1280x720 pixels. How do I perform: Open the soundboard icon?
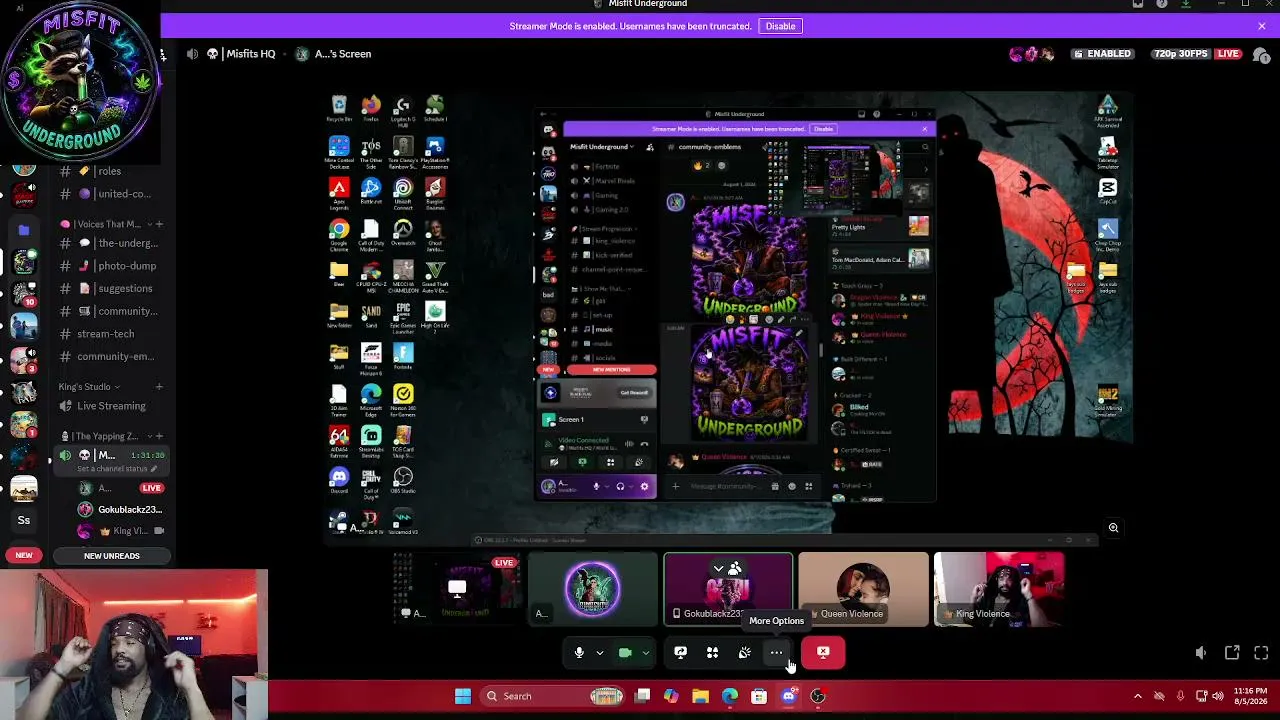tap(744, 653)
